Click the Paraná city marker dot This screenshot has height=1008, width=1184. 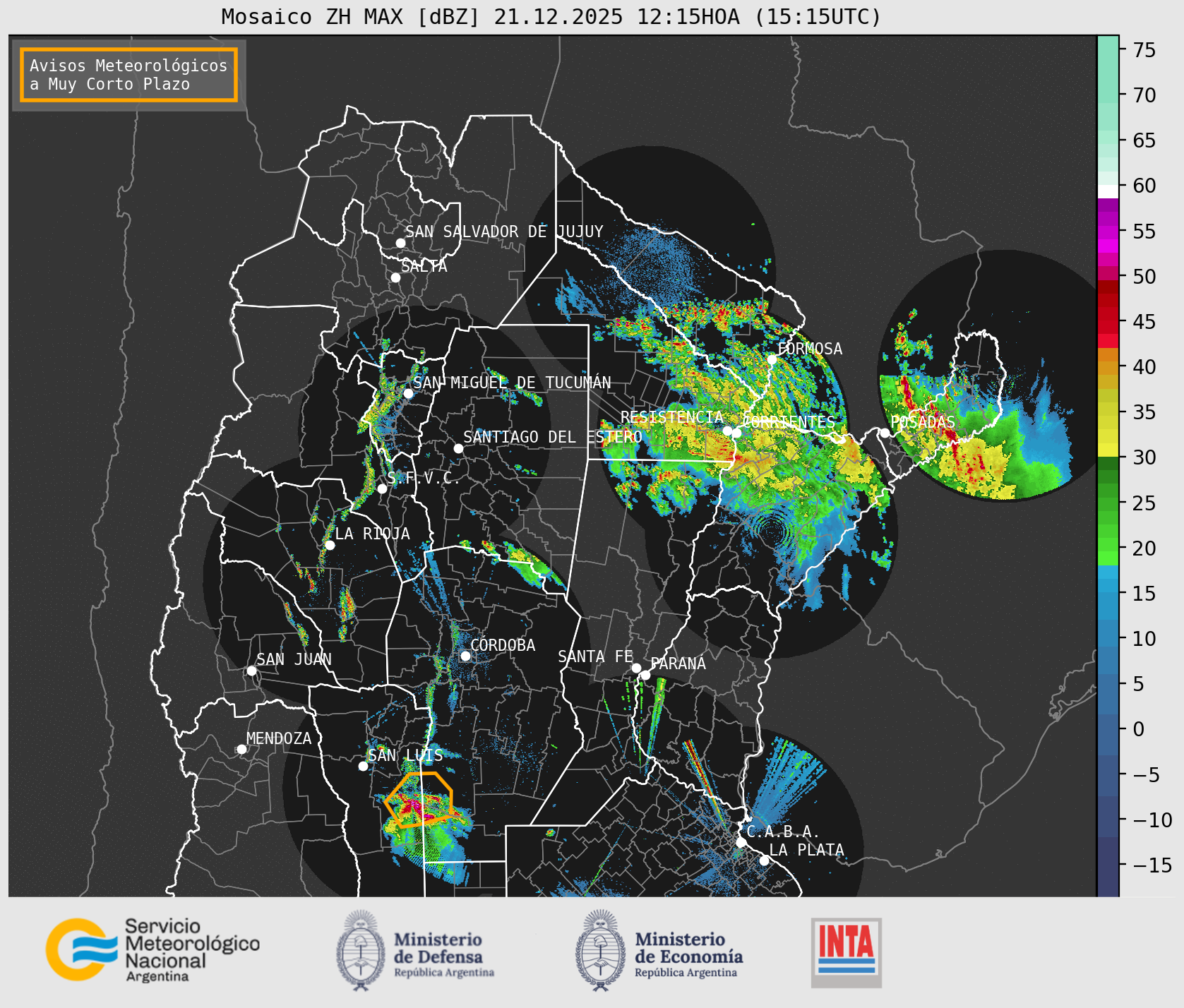coord(645,675)
